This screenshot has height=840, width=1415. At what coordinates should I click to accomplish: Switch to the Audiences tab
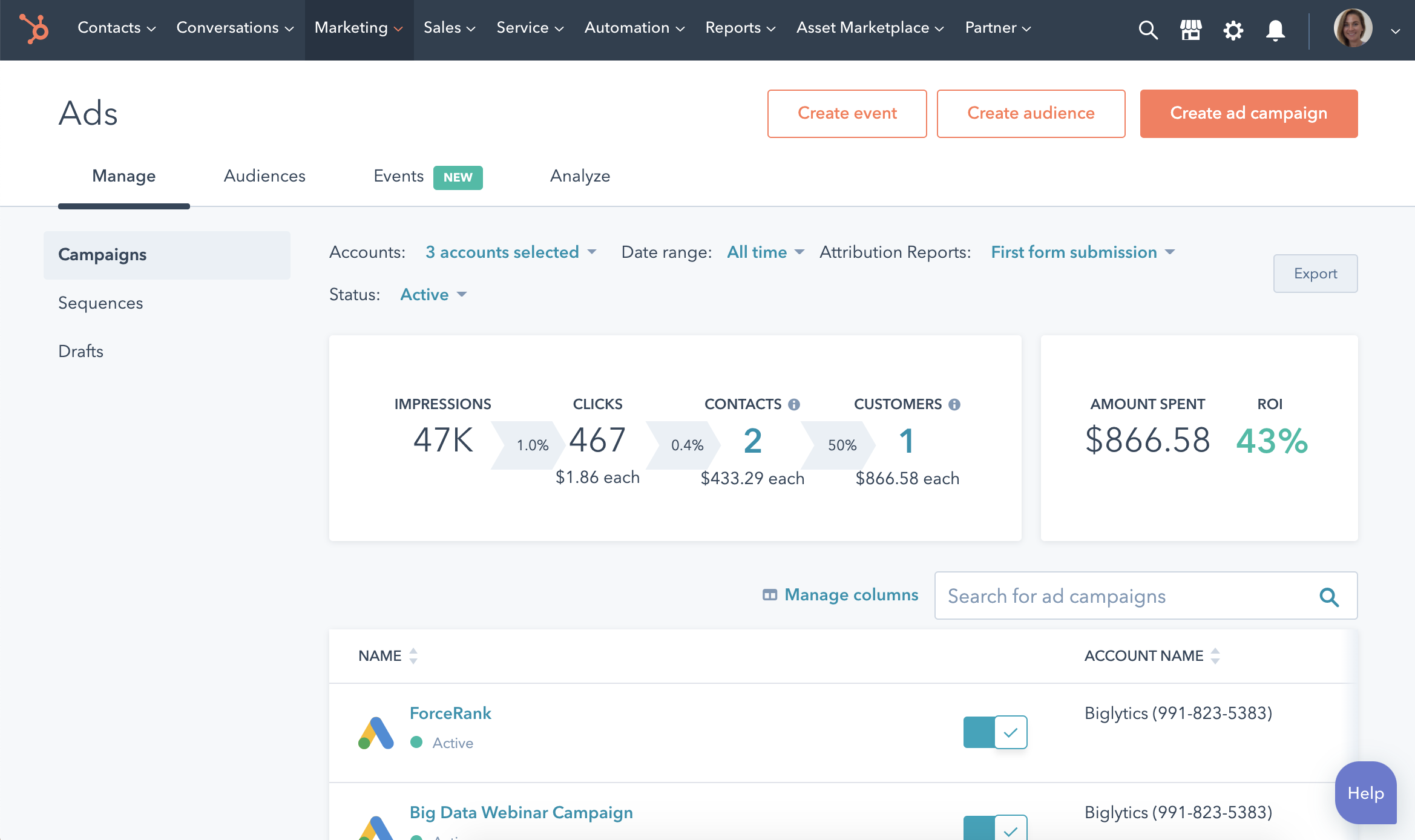[264, 176]
